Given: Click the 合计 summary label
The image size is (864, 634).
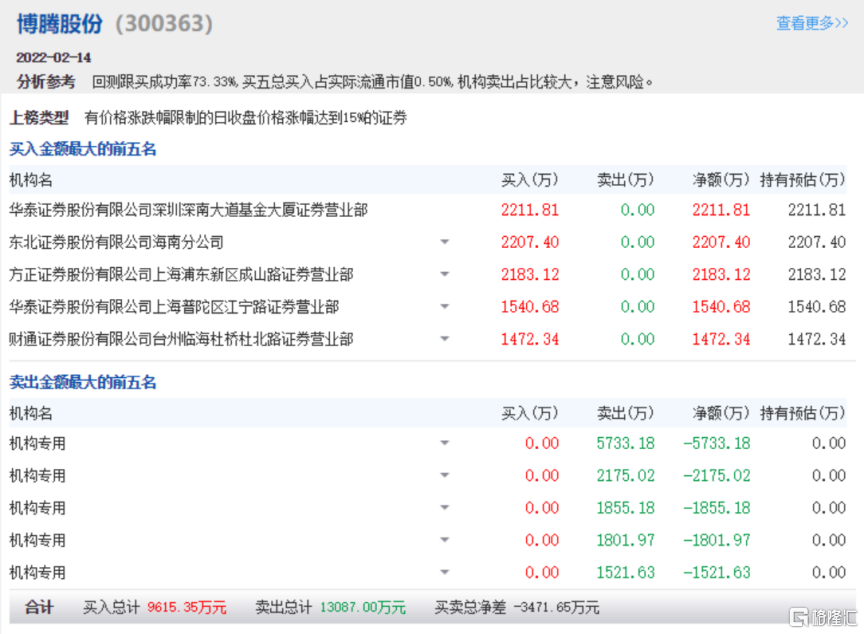Looking at the screenshot, I should click(39, 608).
